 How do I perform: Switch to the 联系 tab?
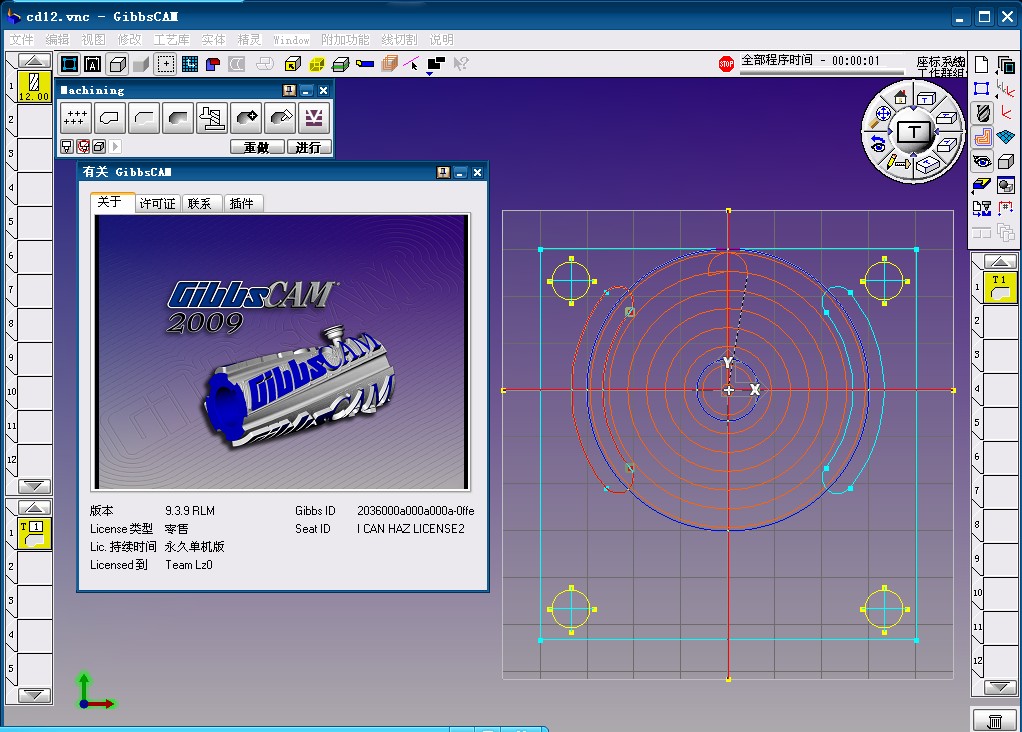click(x=199, y=203)
